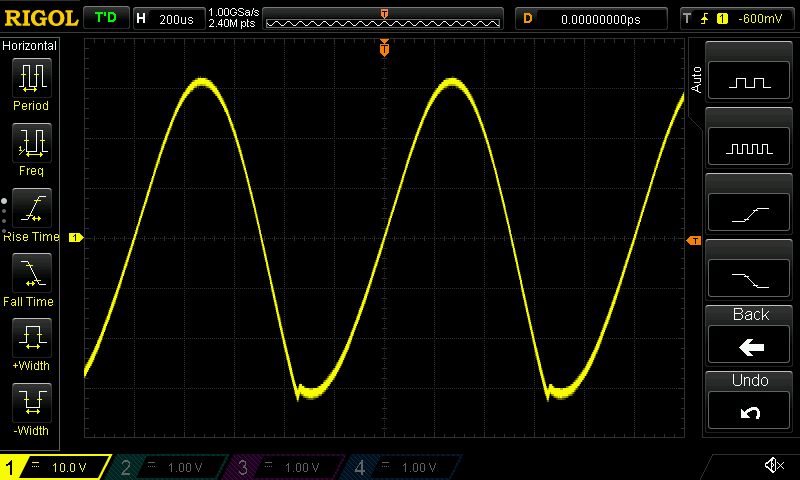Select the Freq measurement icon
The image size is (800, 480).
[32, 142]
